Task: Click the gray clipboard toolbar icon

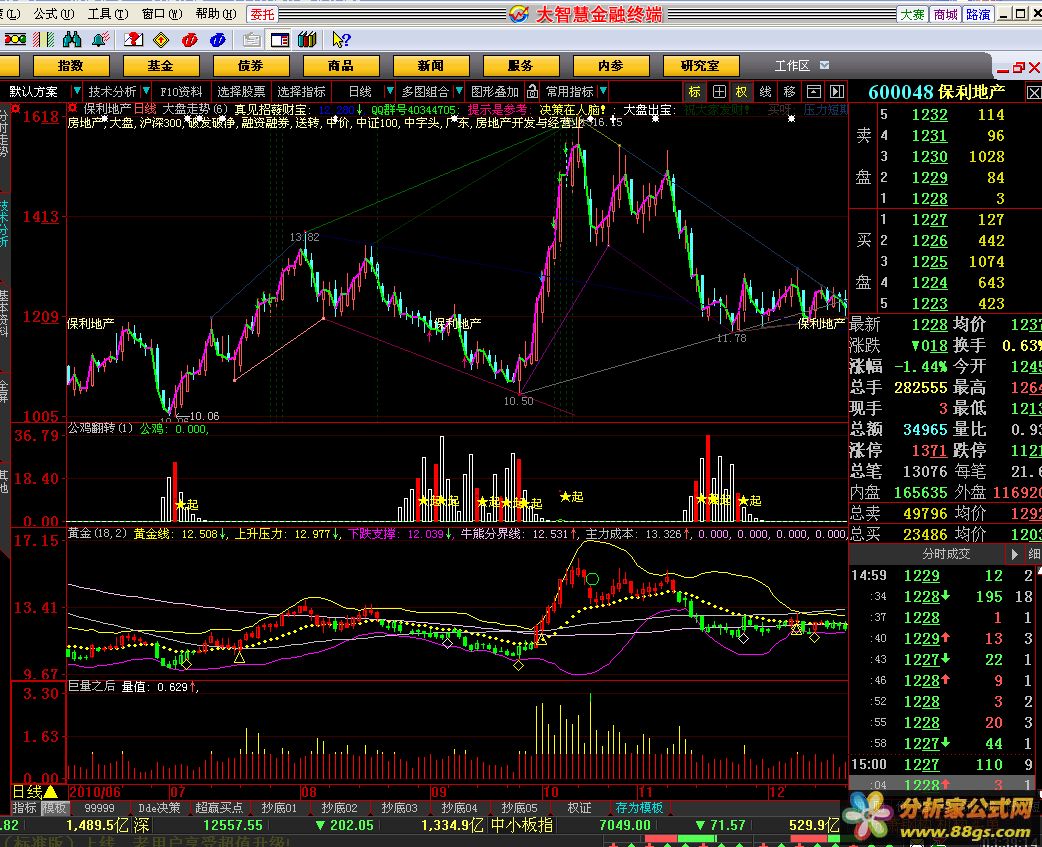Action: (x=251, y=40)
